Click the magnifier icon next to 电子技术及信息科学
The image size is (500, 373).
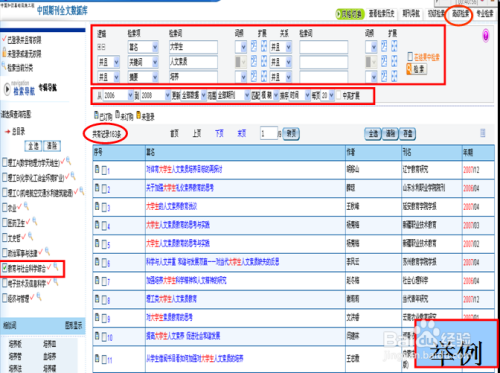56,282
